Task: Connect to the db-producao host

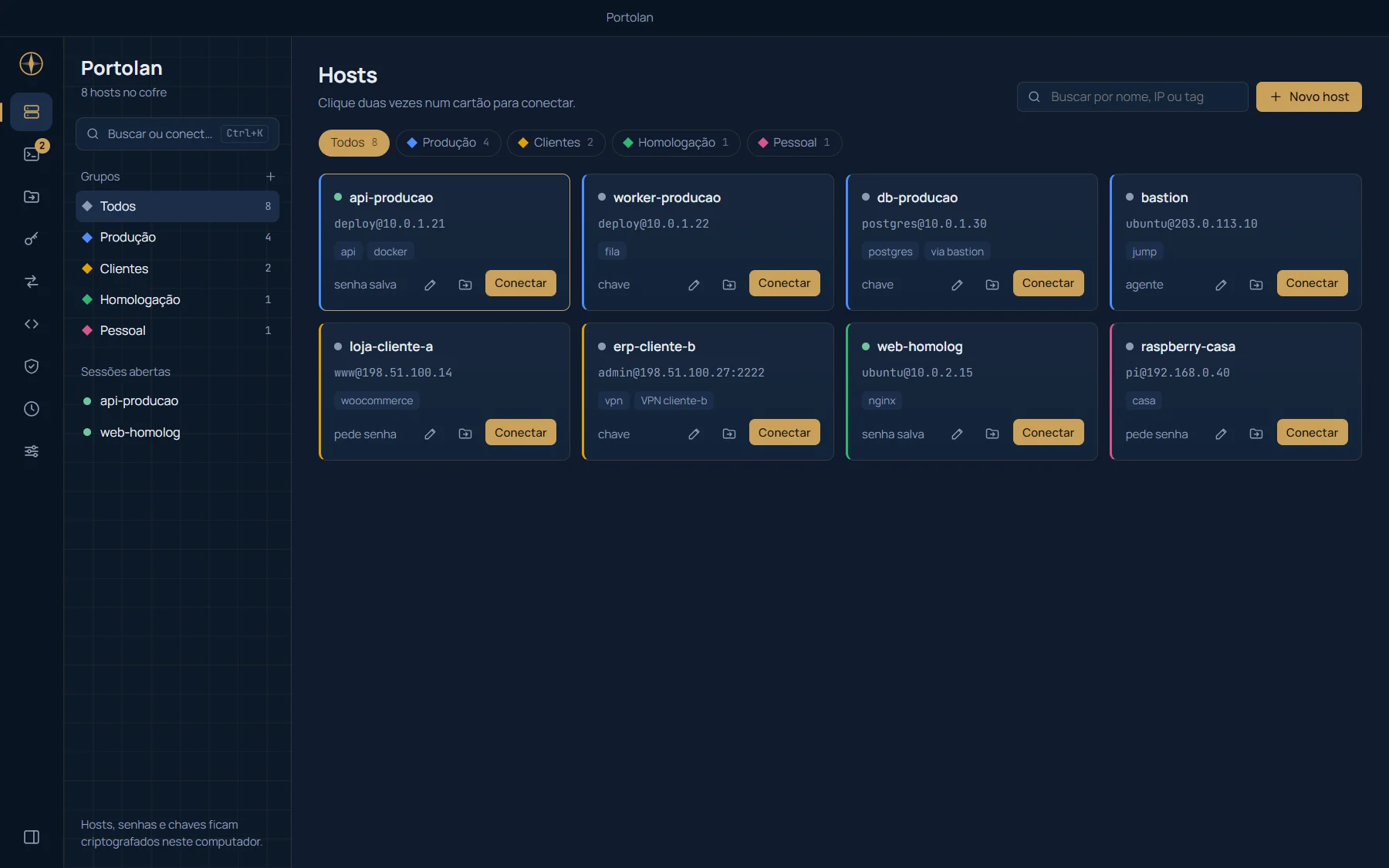Action: pyautogui.click(x=1048, y=283)
